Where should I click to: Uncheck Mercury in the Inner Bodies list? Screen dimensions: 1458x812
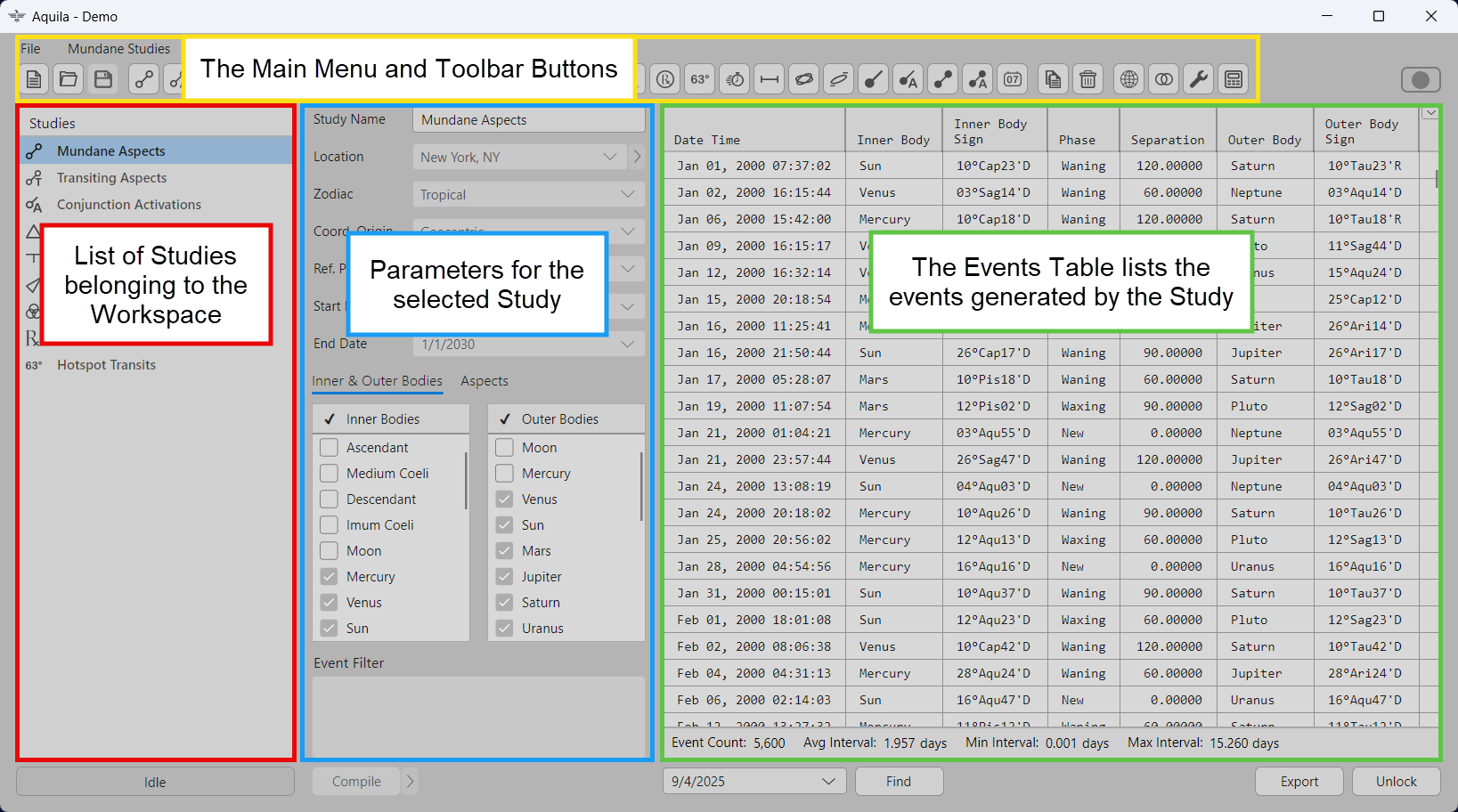click(x=330, y=577)
